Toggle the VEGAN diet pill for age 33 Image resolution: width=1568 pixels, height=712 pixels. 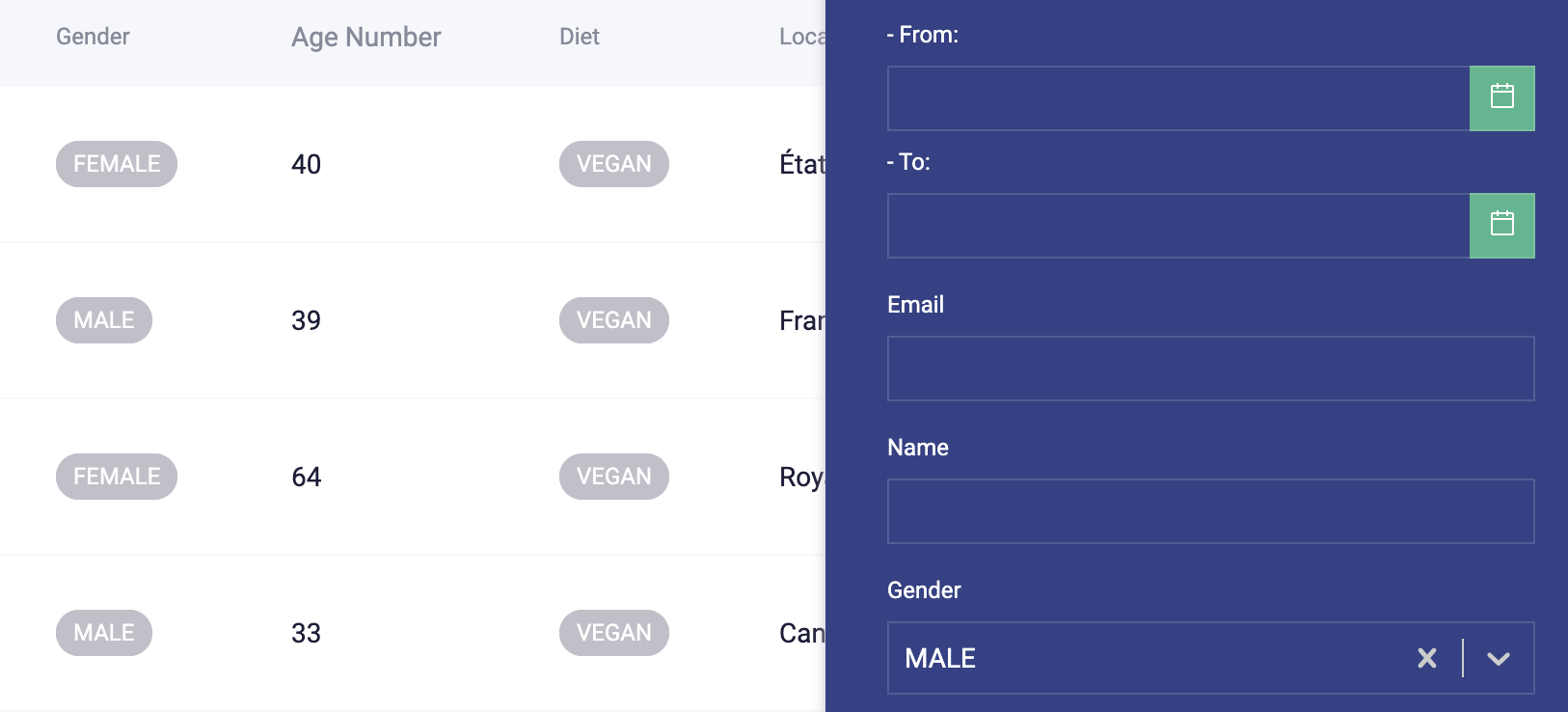click(614, 632)
